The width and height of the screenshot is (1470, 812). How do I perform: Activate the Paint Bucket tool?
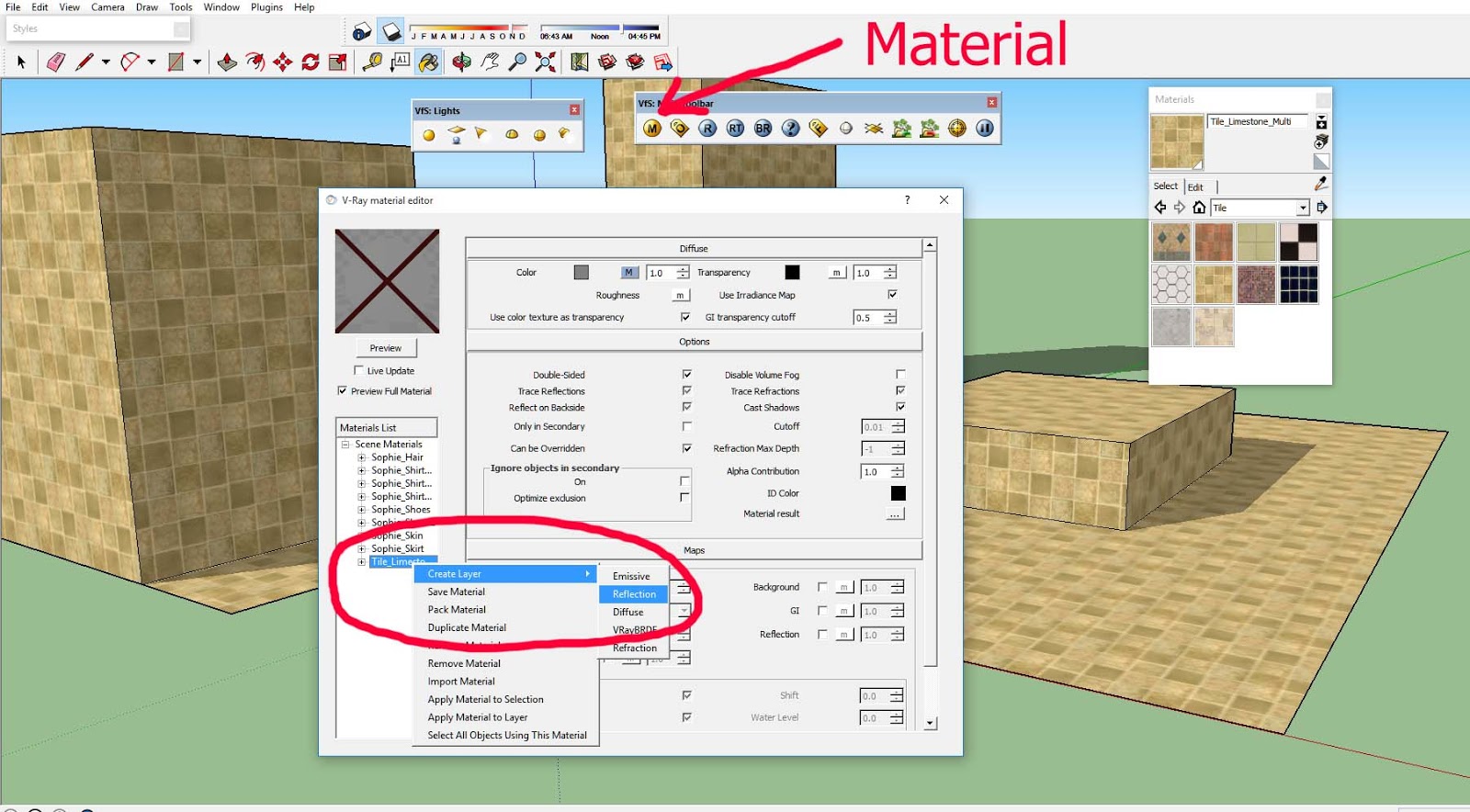tap(428, 62)
